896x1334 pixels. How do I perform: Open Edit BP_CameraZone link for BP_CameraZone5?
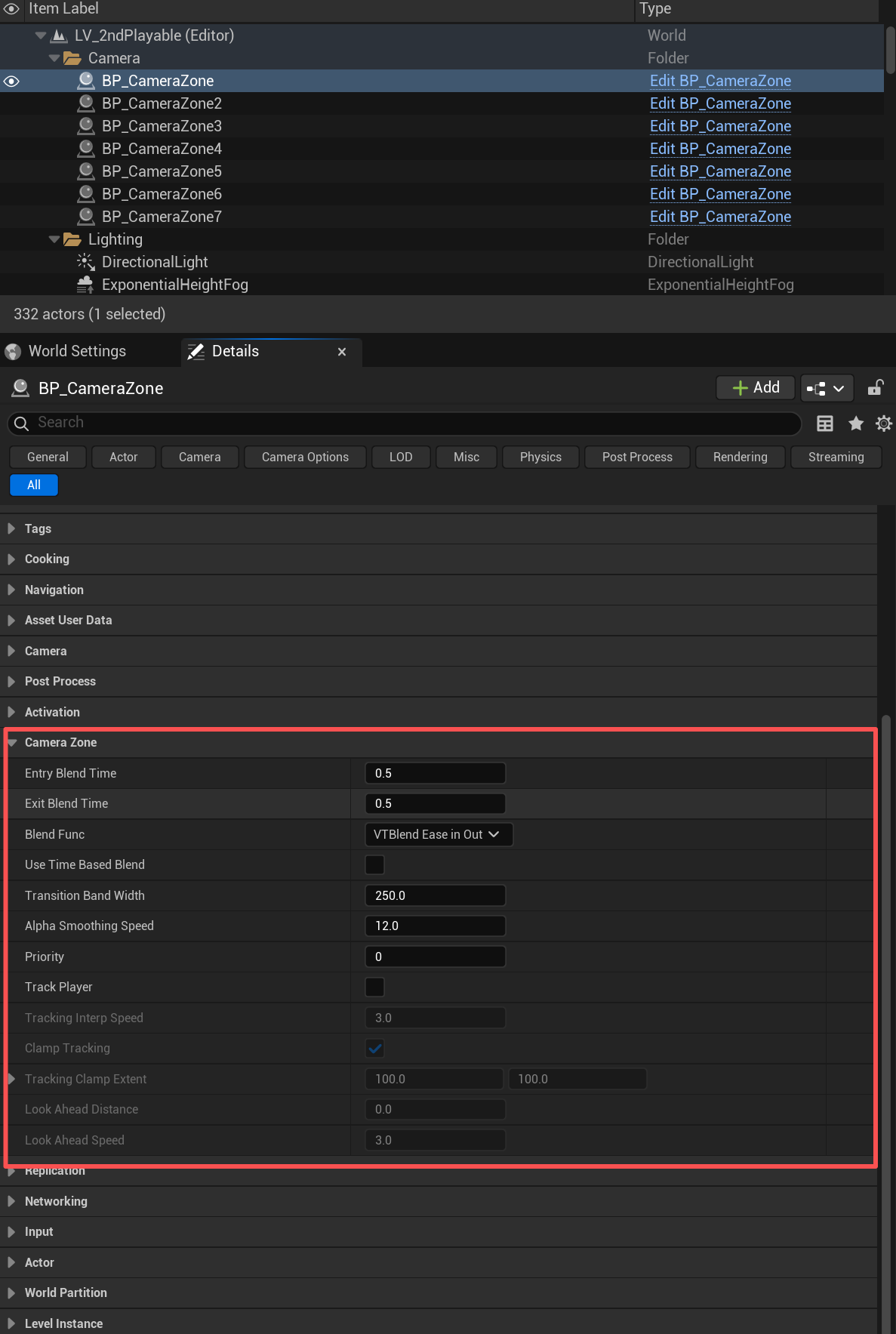(720, 171)
